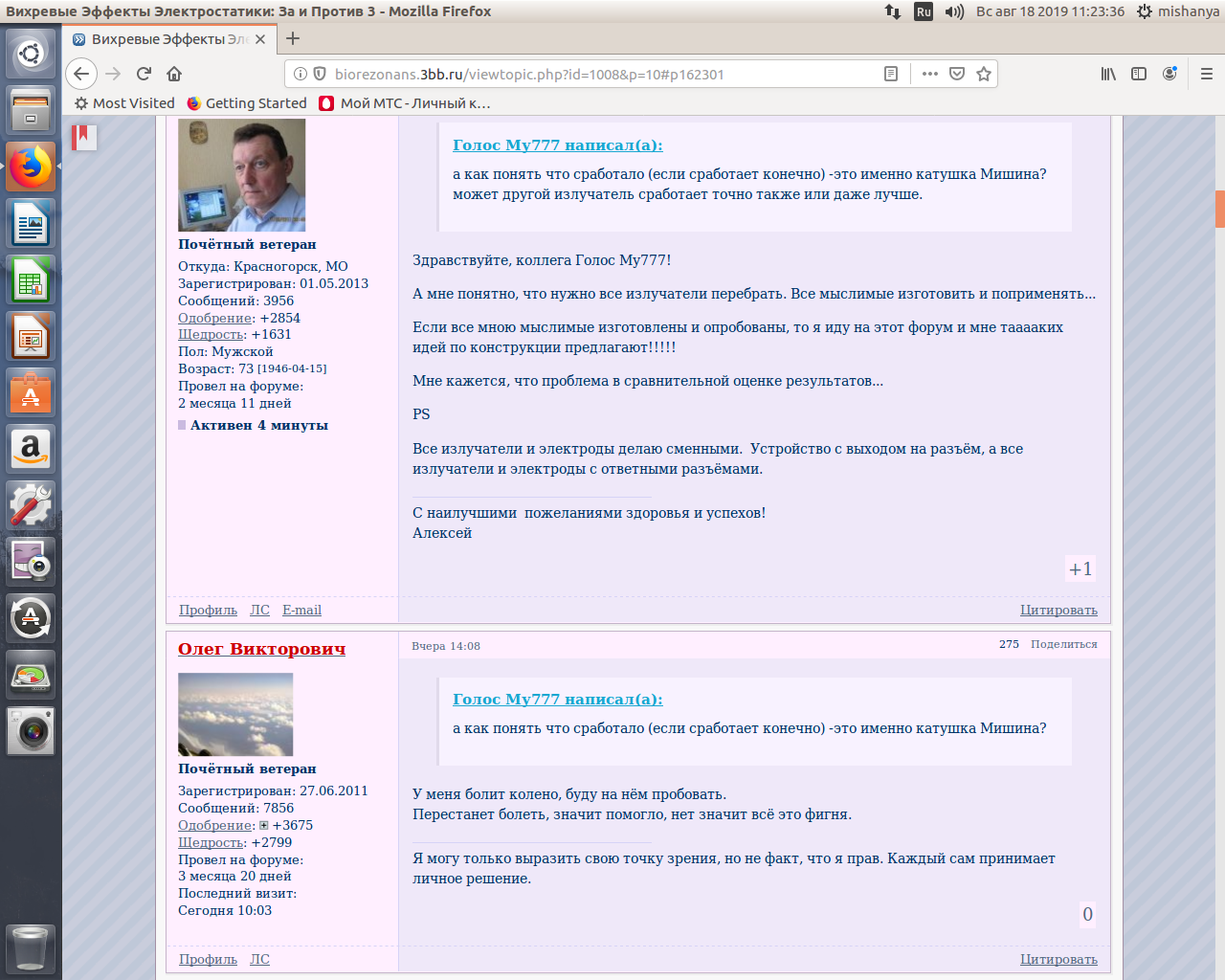Open the date and time menu
This screenshot has height=980, width=1225.
click(x=1050, y=11)
